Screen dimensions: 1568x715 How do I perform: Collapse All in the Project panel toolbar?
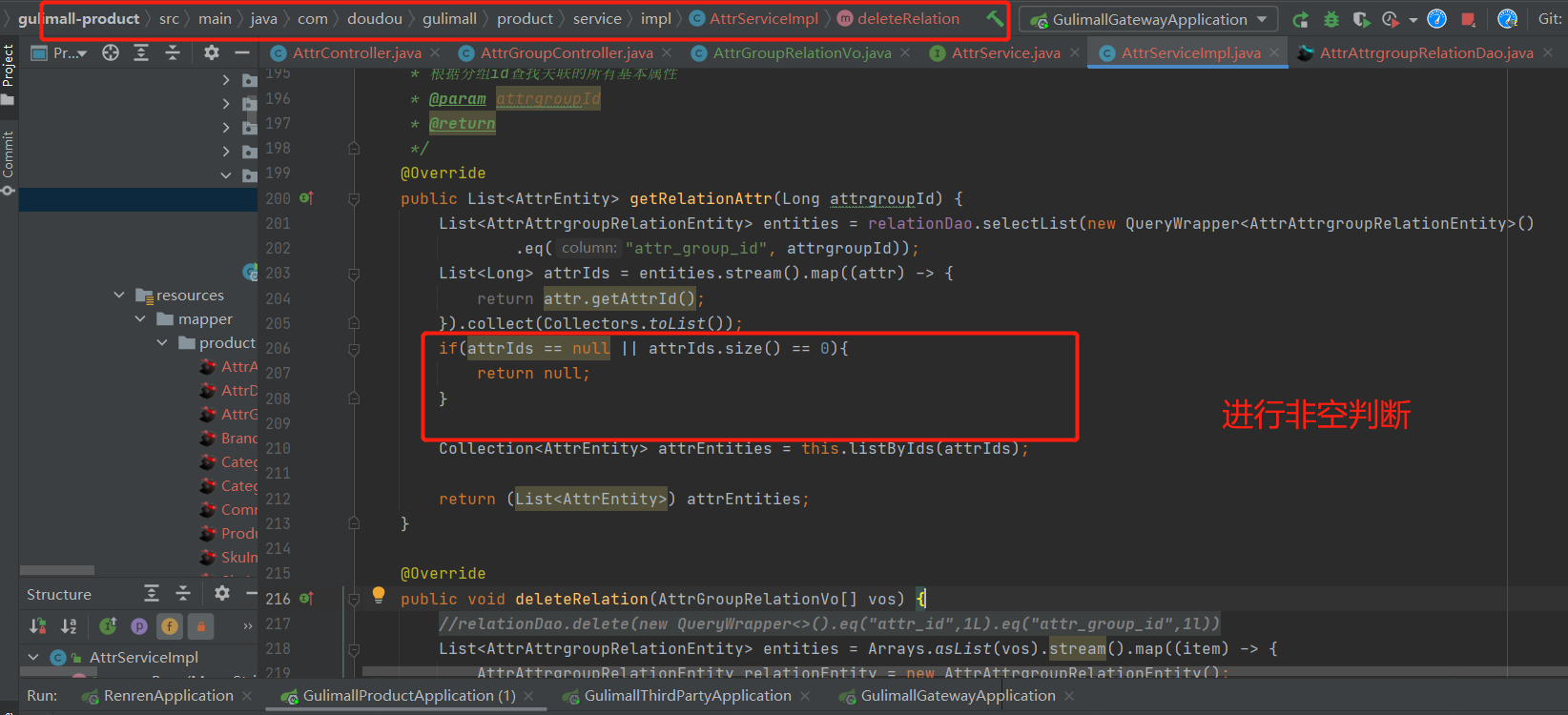(x=173, y=53)
